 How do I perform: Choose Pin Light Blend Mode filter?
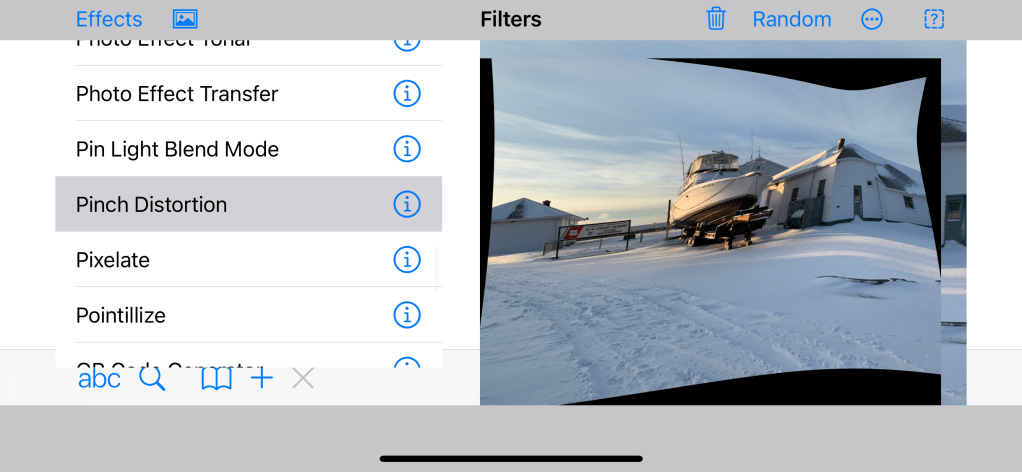tap(177, 149)
